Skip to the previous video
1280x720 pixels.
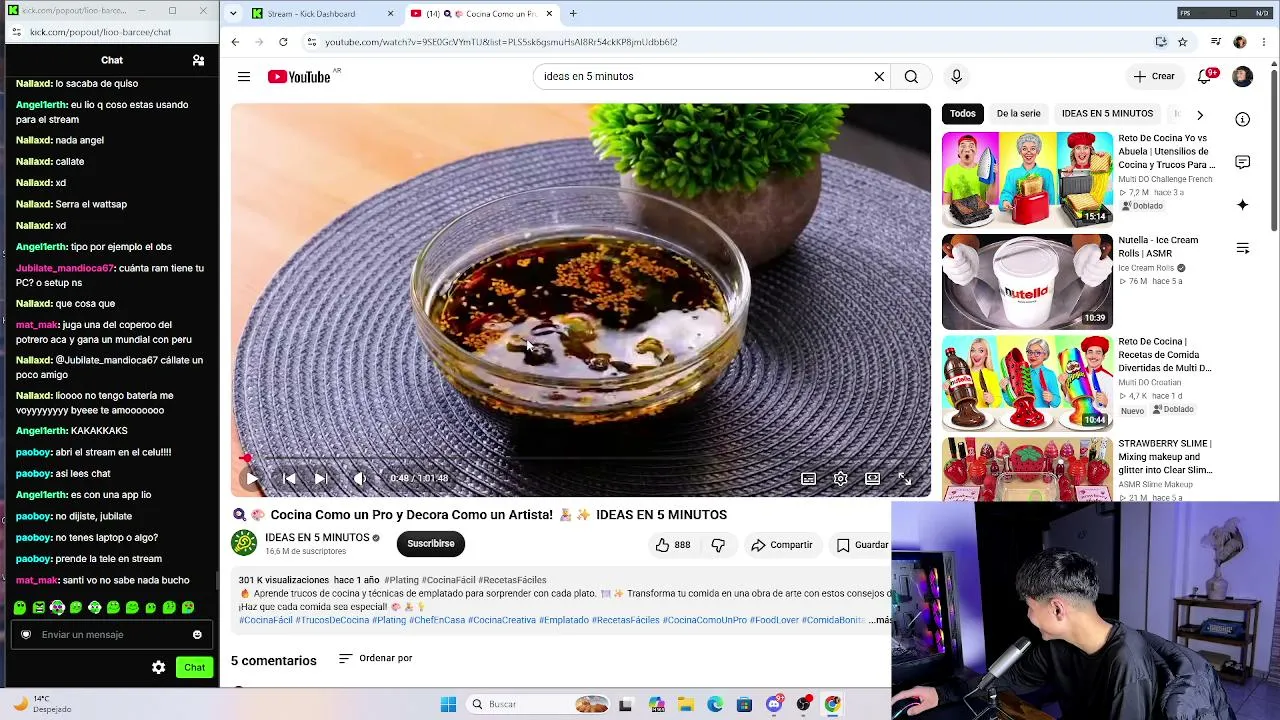[x=289, y=478]
